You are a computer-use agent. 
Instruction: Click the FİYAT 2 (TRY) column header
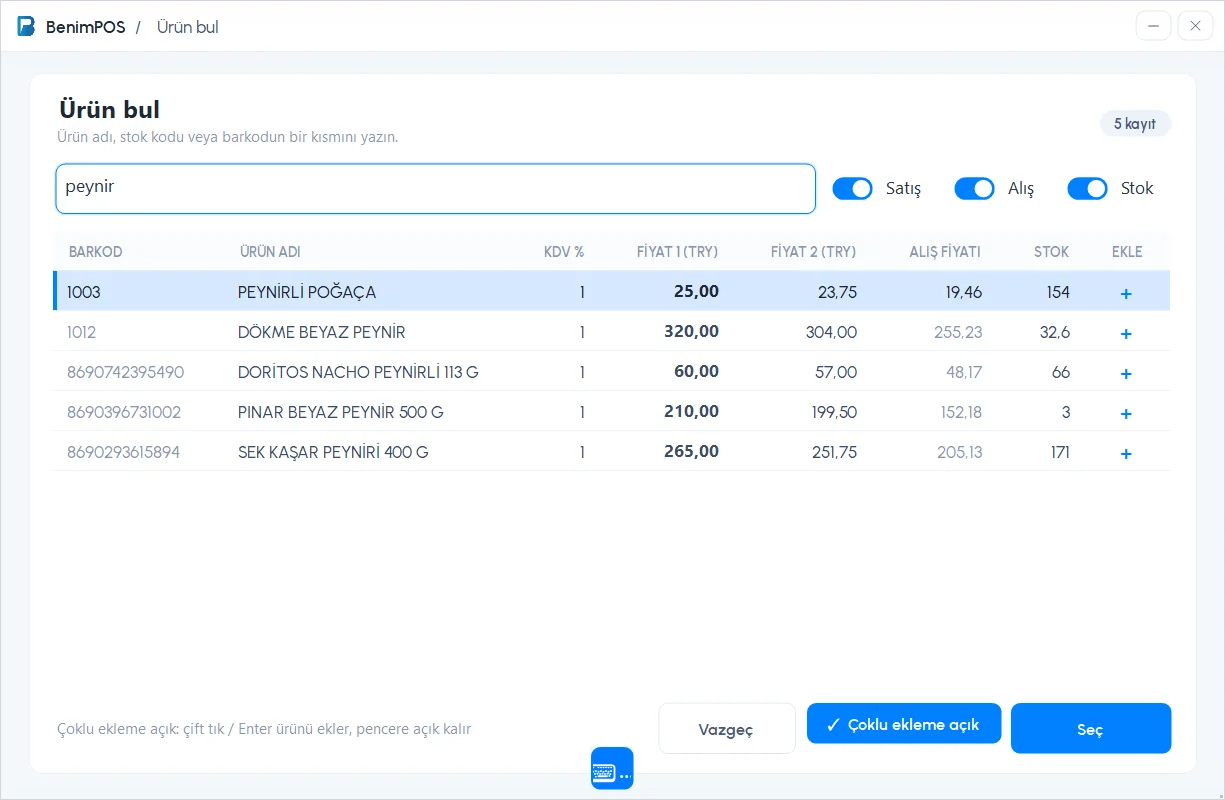click(813, 252)
